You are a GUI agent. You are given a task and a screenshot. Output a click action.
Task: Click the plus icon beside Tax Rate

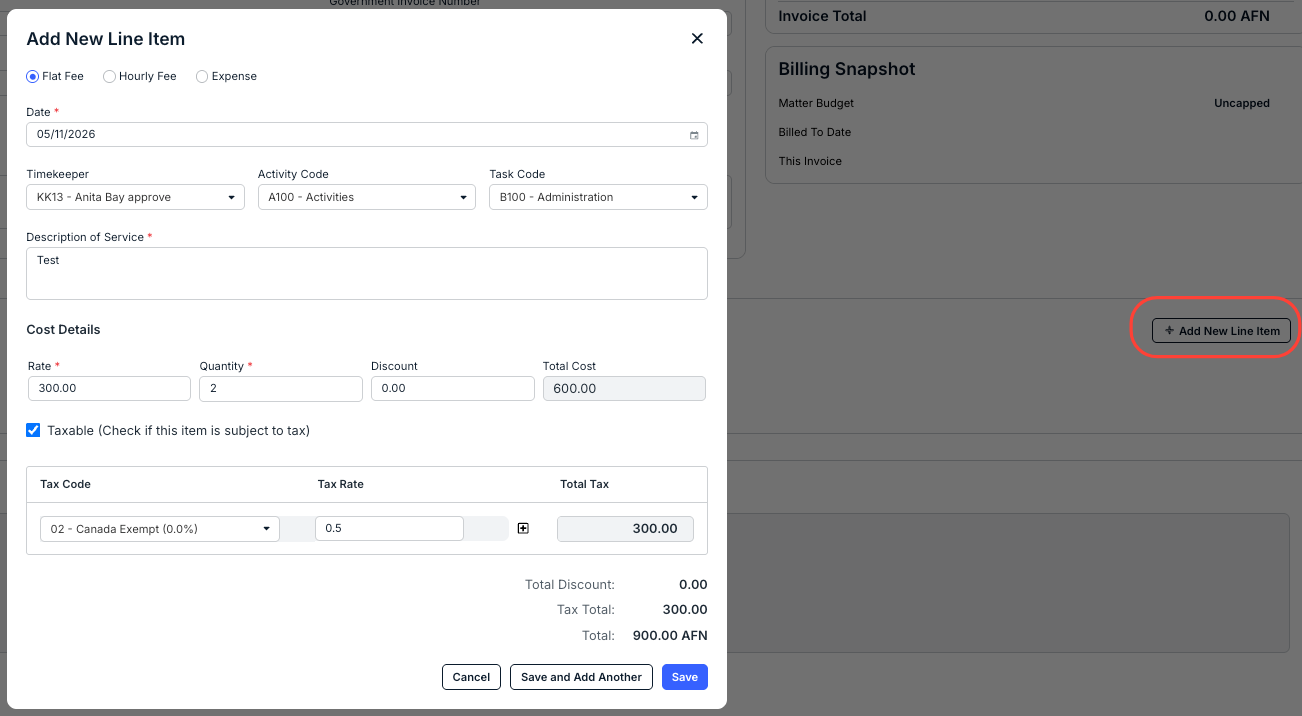523,528
